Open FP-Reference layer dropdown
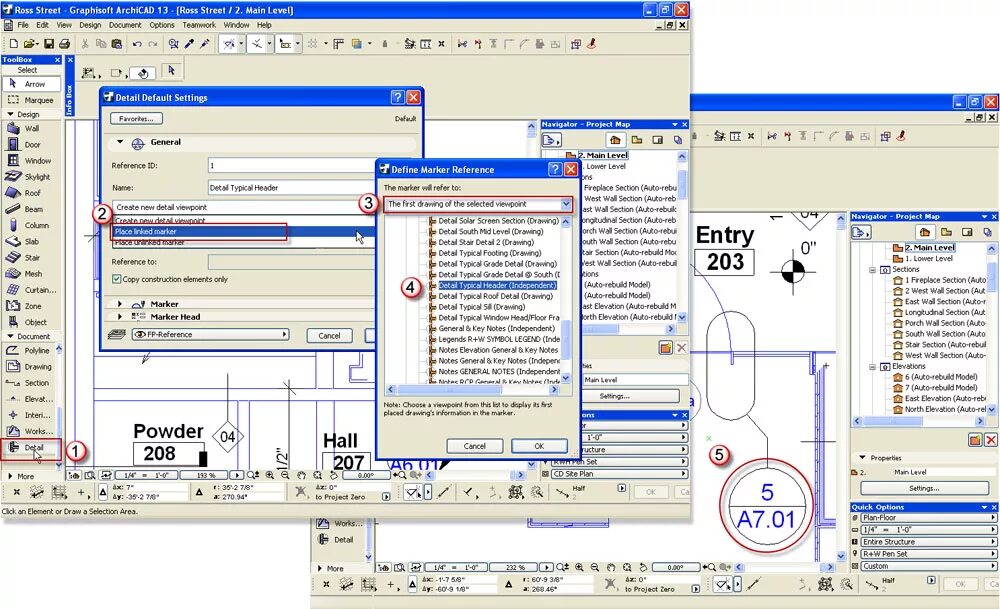1000x609 pixels. coord(210,334)
